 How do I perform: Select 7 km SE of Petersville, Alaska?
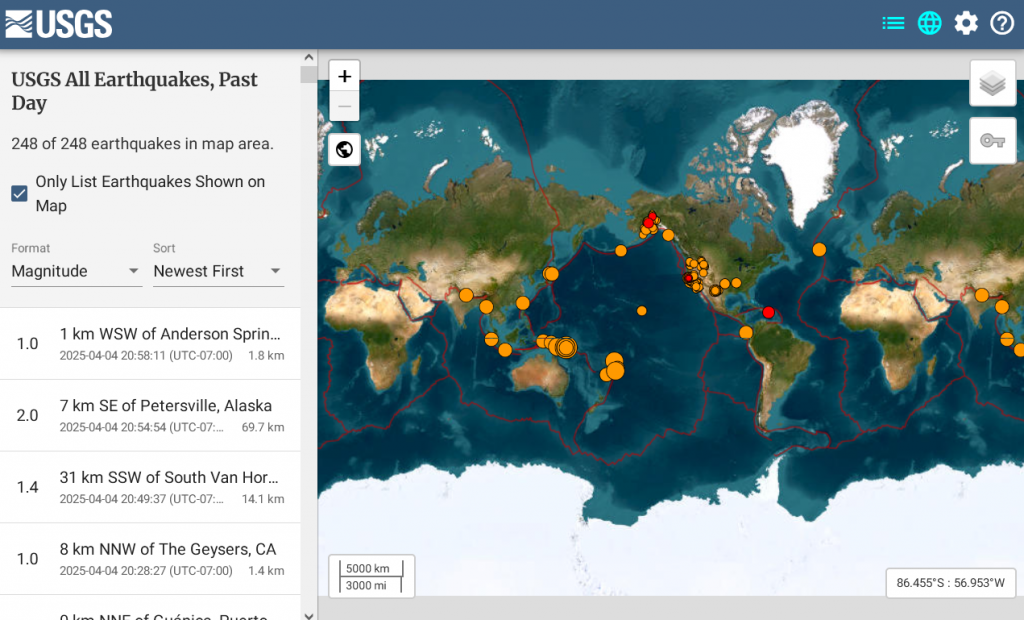pyautogui.click(x=150, y=416)
